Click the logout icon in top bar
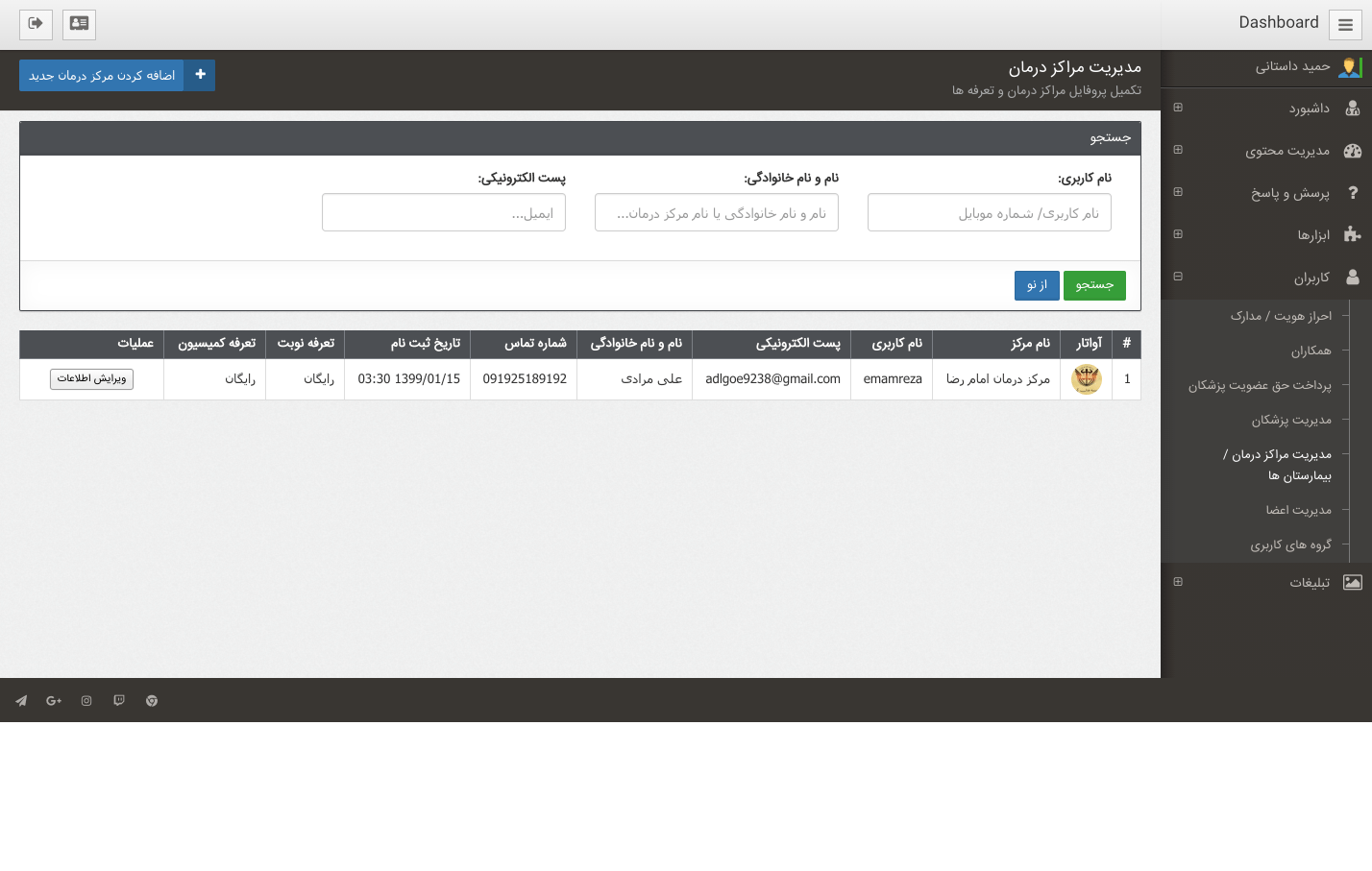 point(36,24)
